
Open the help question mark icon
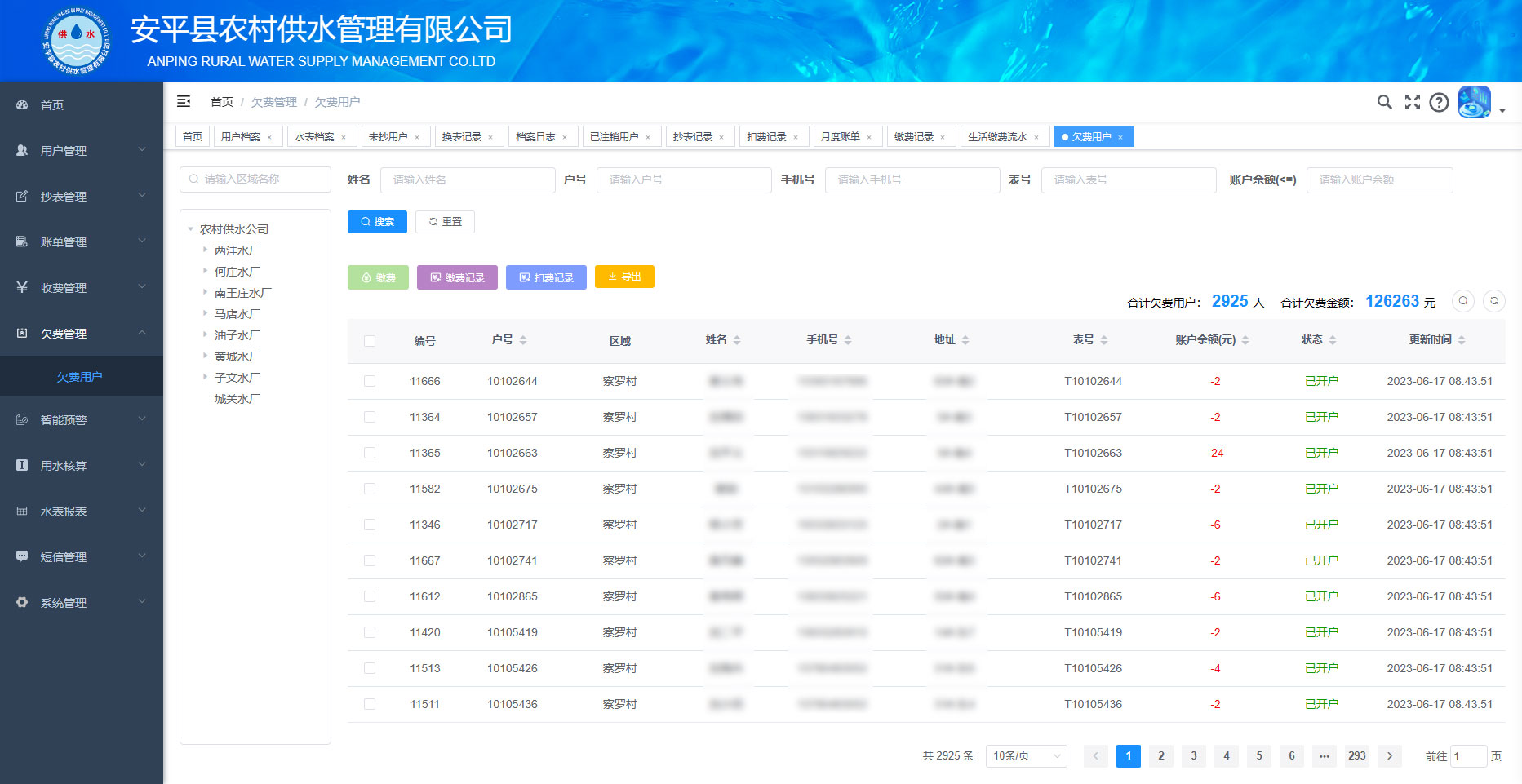tap(1439, 102)
